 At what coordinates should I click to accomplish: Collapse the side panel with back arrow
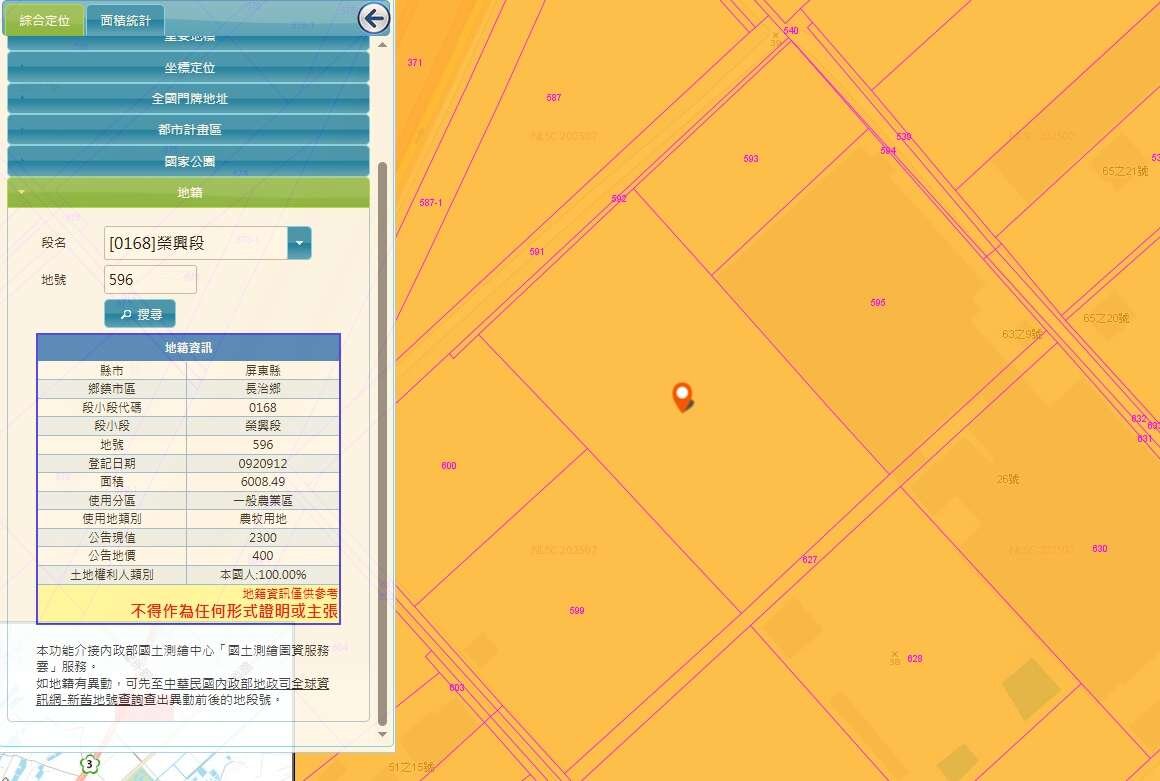click(x=373, y=17)
